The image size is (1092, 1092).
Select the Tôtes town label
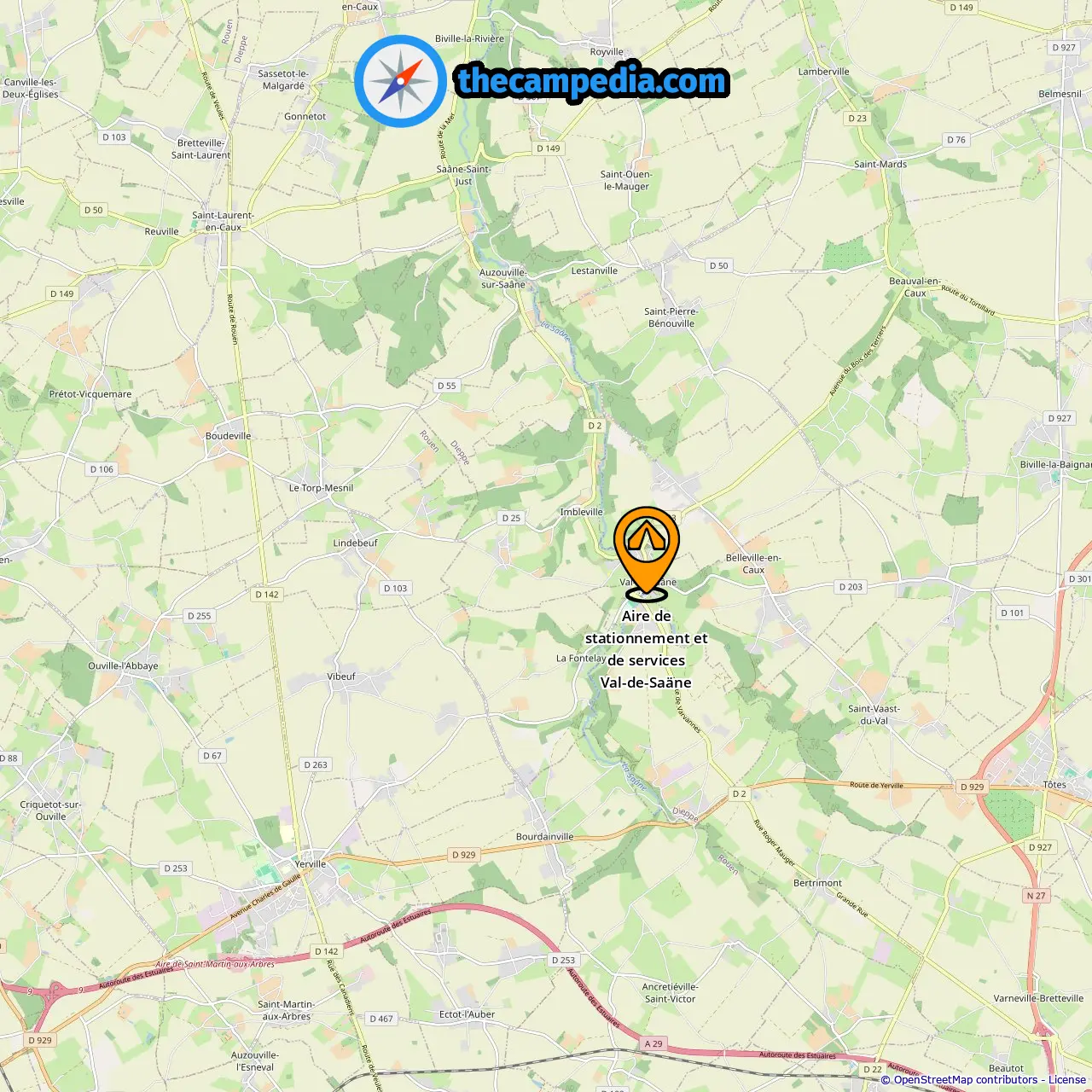click(x=1054, y=785)
